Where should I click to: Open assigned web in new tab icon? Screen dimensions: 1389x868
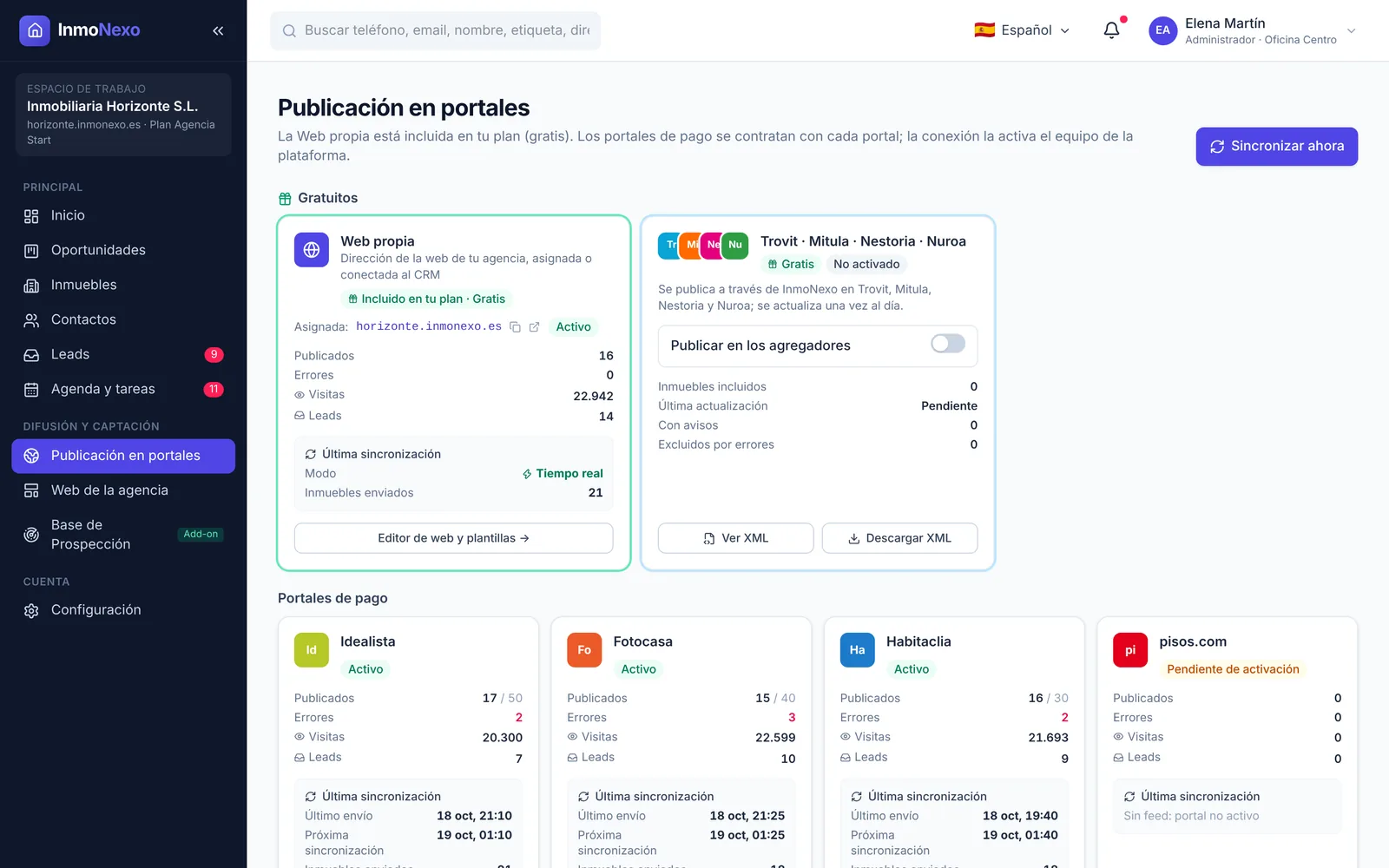coord(535,327)
